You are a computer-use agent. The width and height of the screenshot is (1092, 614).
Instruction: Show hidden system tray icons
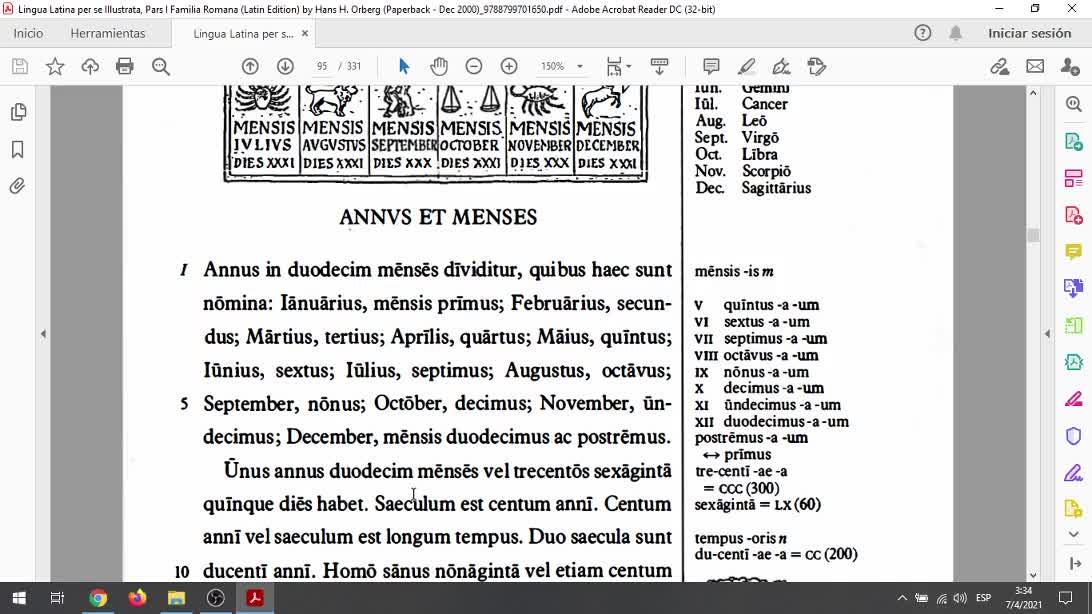(902, 598)
